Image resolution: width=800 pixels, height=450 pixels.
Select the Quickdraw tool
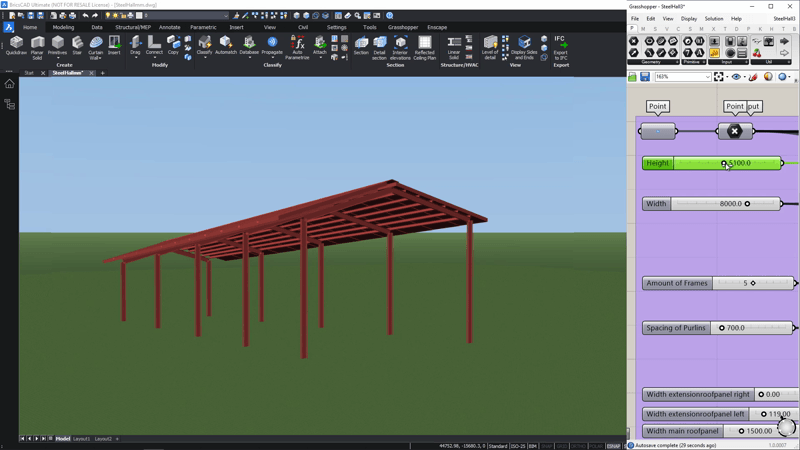pyautogui.click(x=16, y=45)
